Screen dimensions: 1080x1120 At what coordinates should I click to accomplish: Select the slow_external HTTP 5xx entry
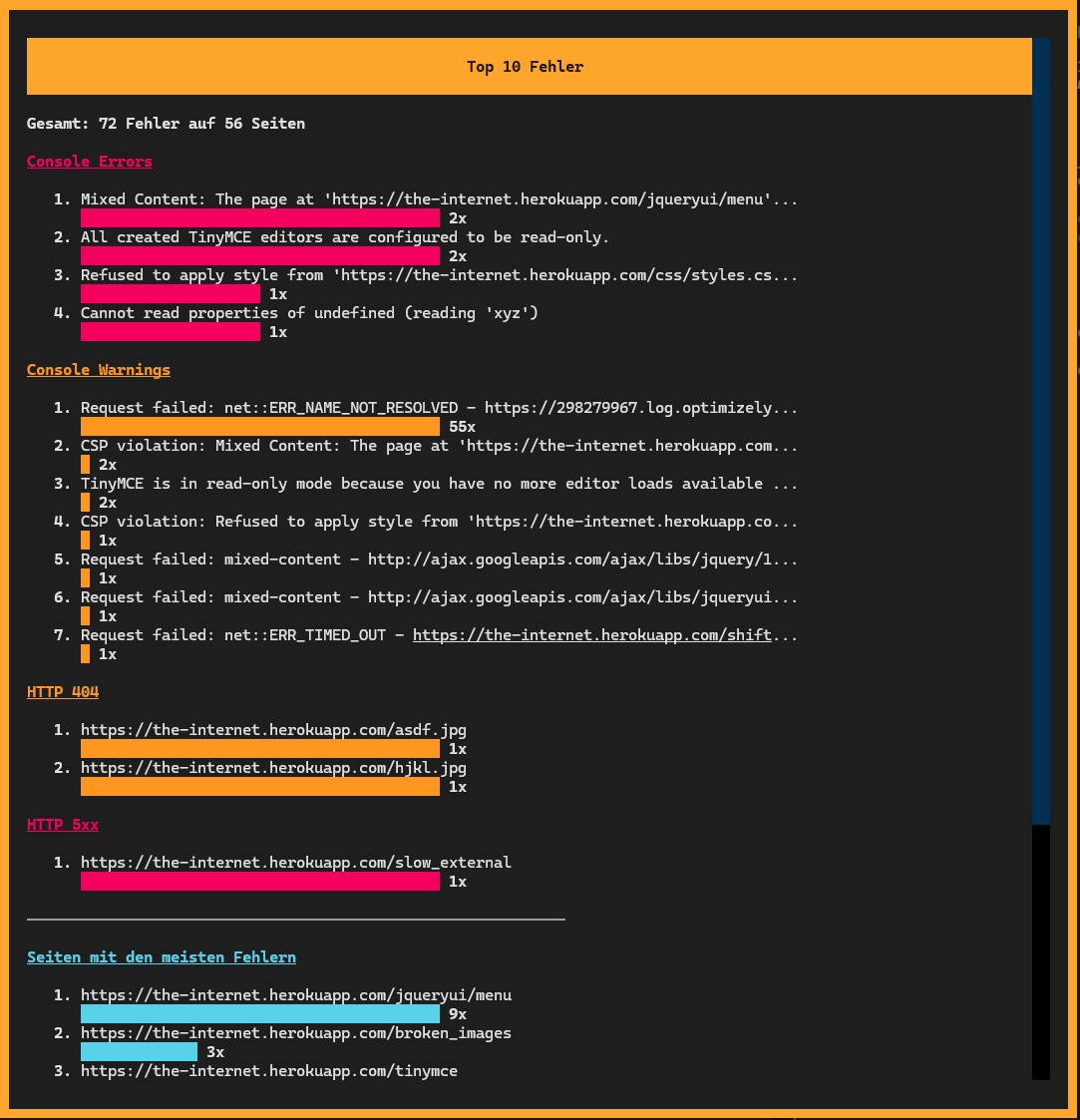point(296,862)
